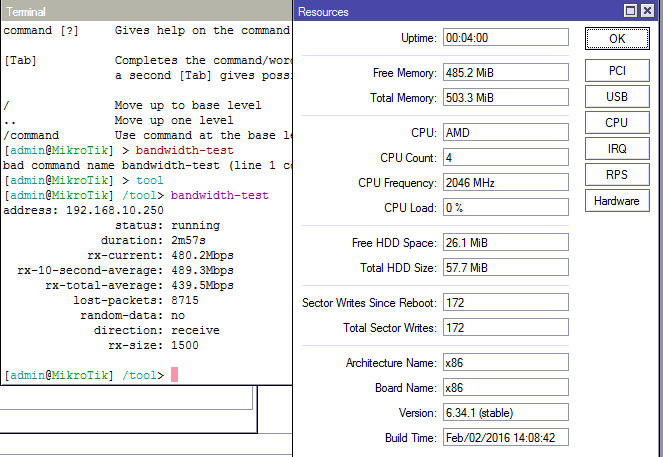Open the PCI device list

click(x=617, y=71)
